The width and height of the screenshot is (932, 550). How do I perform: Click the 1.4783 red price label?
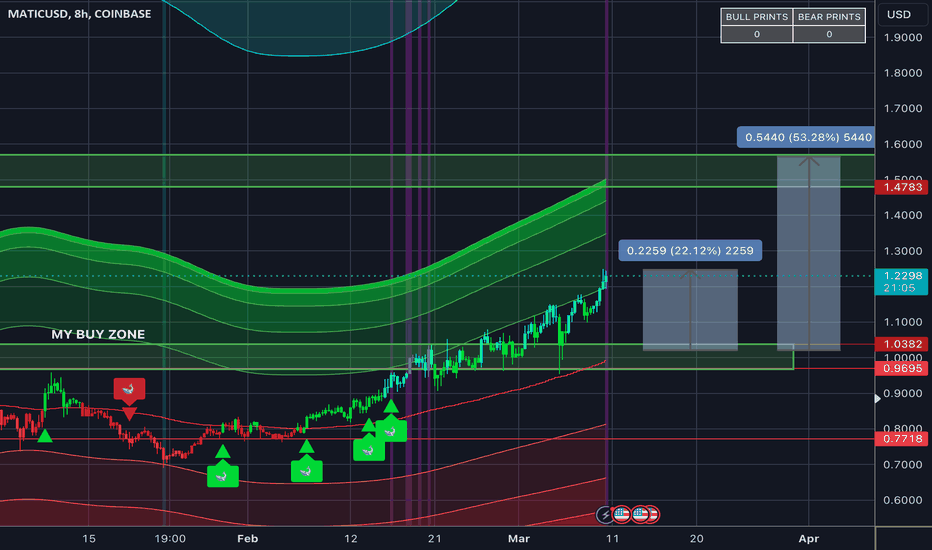point(903,187)
